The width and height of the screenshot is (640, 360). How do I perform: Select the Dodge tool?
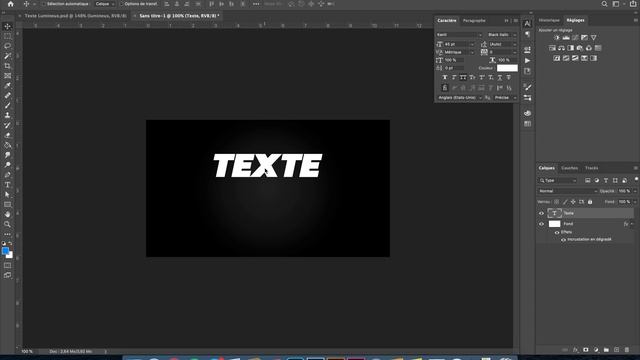click(7, 165)
